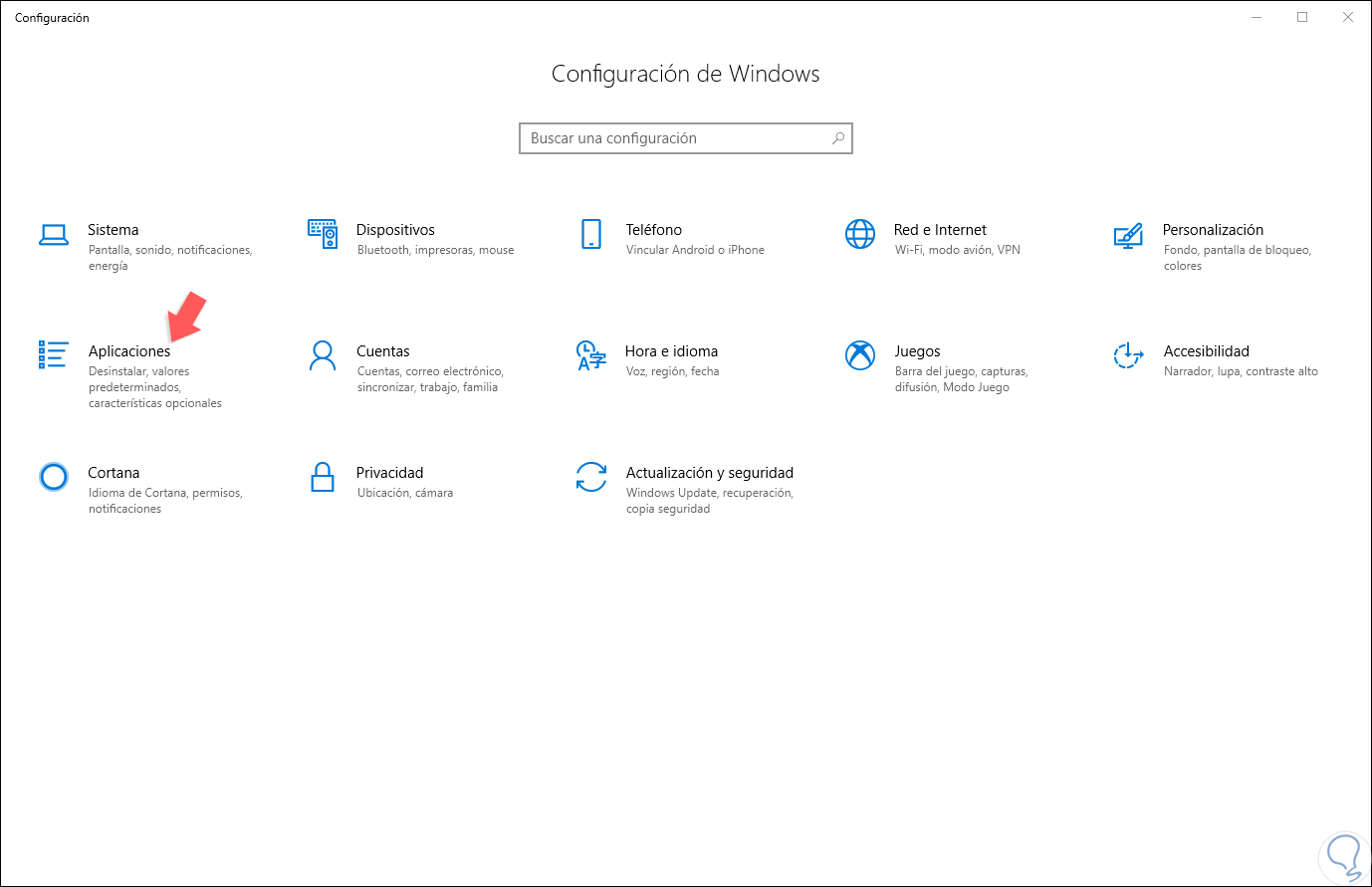Open the Accesibilidad dashed clock icon
1372x887 pixels.
pyautogui.click(x=1128, y=355)
